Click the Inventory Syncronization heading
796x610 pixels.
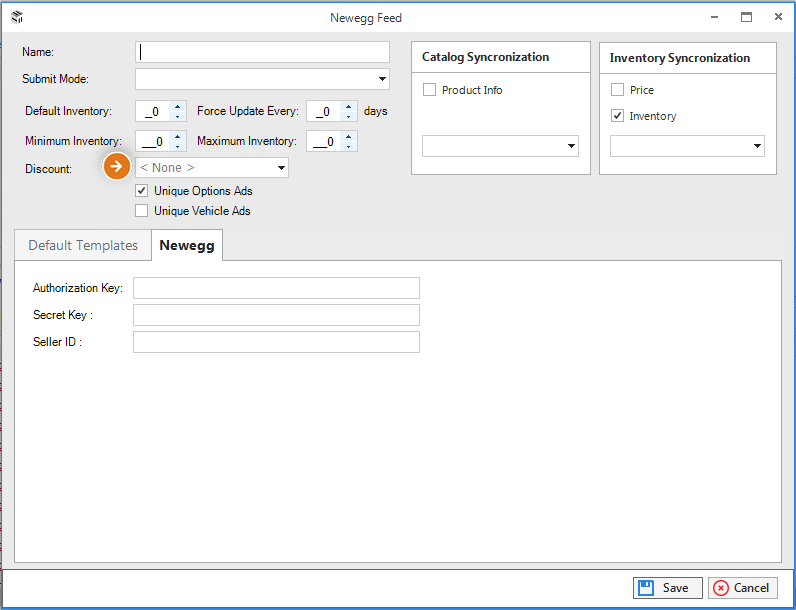pyautogui.click(x=679, y=58)
